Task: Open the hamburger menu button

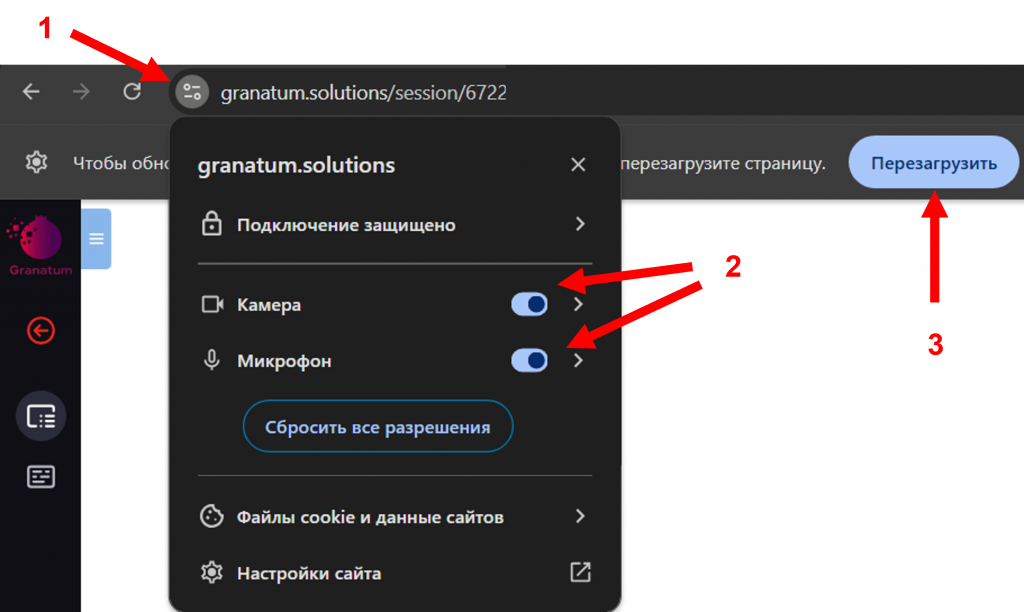Action: pos(96,239)
